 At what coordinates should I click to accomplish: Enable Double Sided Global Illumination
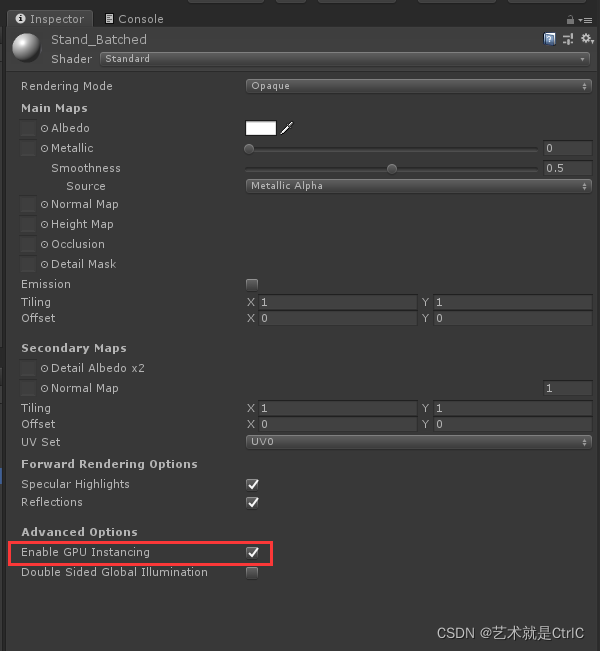252,573
